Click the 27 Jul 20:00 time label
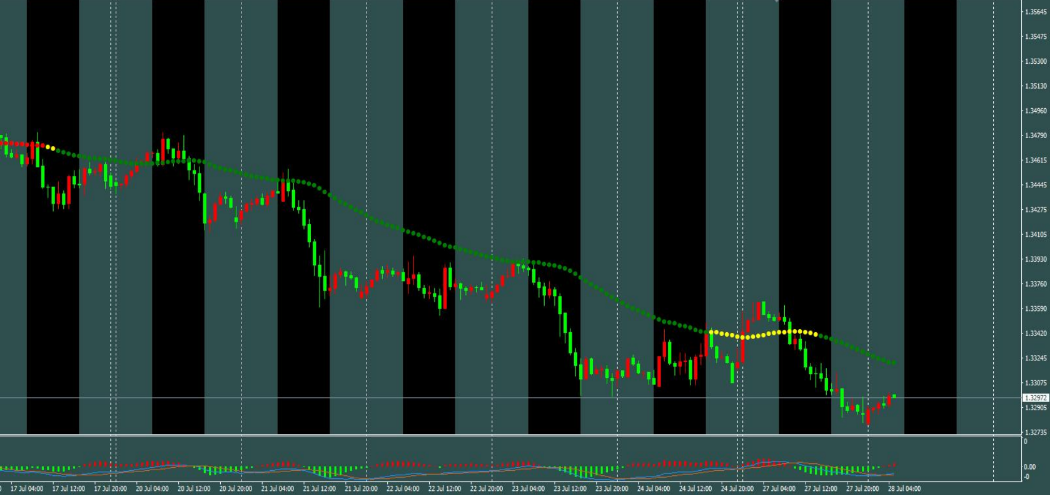This screenshot has height=495, width=1050. coord(863,489)
